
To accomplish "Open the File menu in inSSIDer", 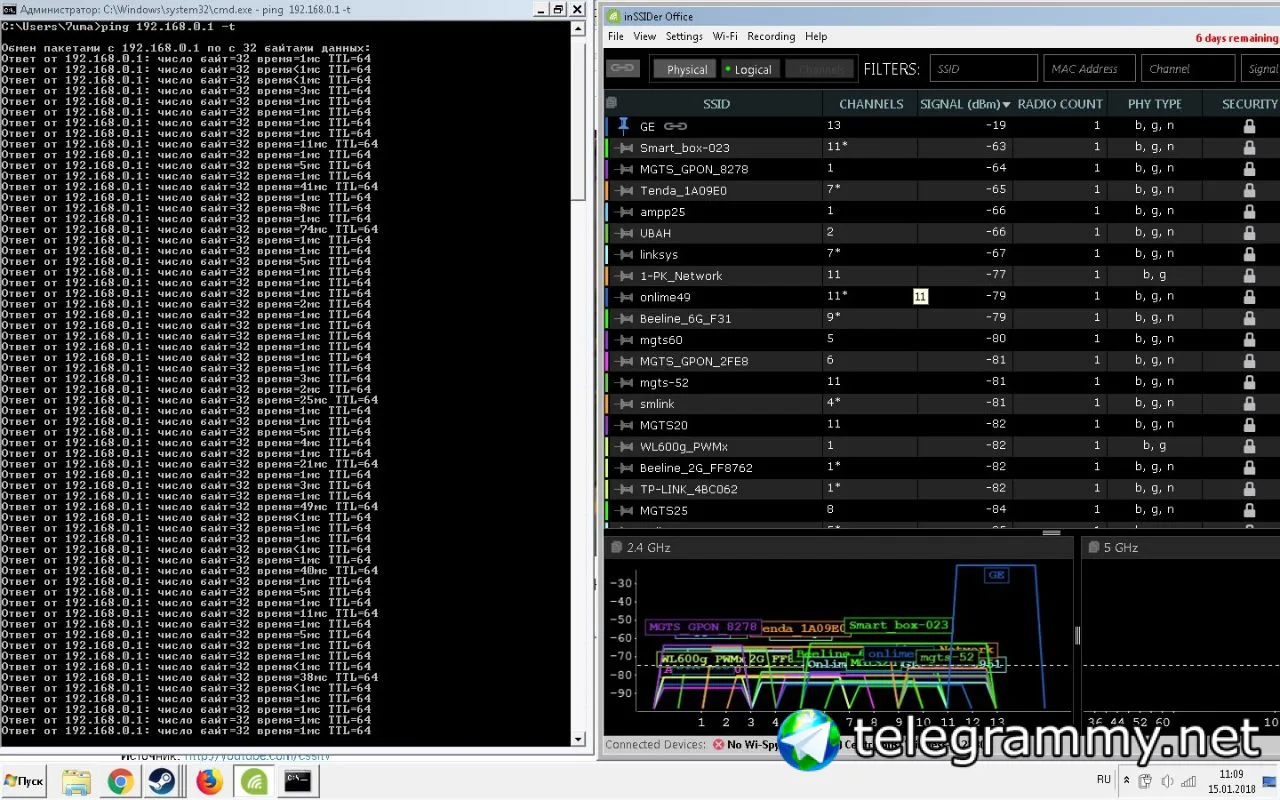I will point(616,37).
